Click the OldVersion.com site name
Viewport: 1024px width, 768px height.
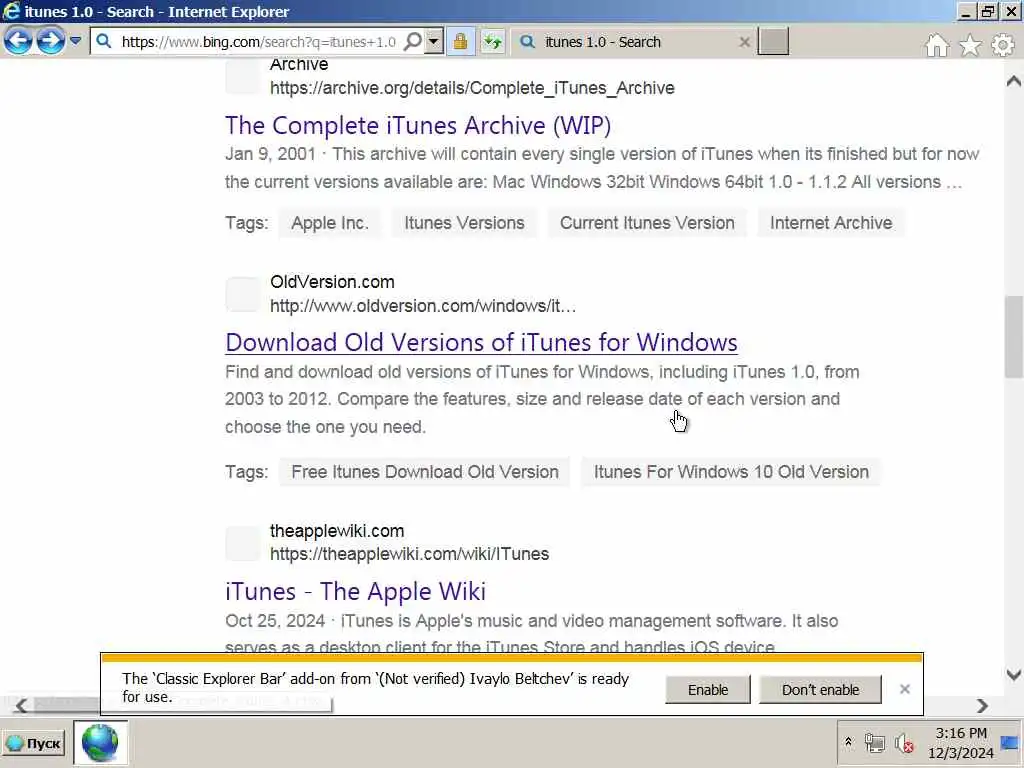[332, 282]
